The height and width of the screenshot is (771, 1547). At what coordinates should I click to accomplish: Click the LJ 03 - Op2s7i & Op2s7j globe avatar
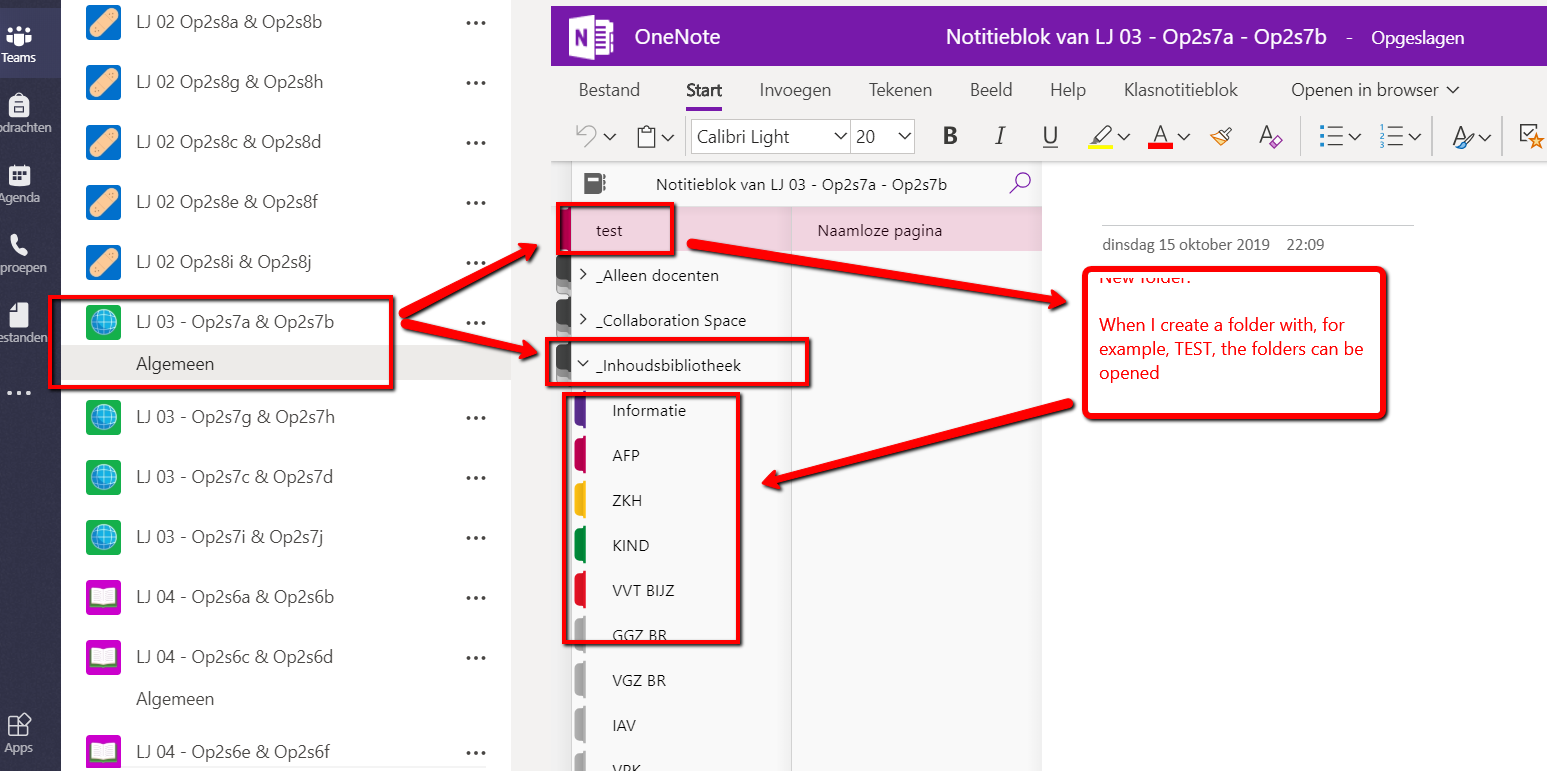[x=104, y=537]
